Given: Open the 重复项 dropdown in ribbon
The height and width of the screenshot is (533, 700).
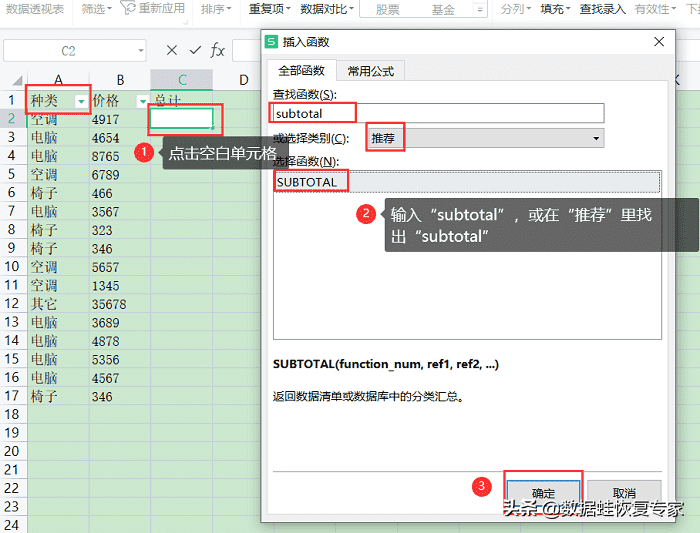Looking at the screenshot, I should pos(269,8).
